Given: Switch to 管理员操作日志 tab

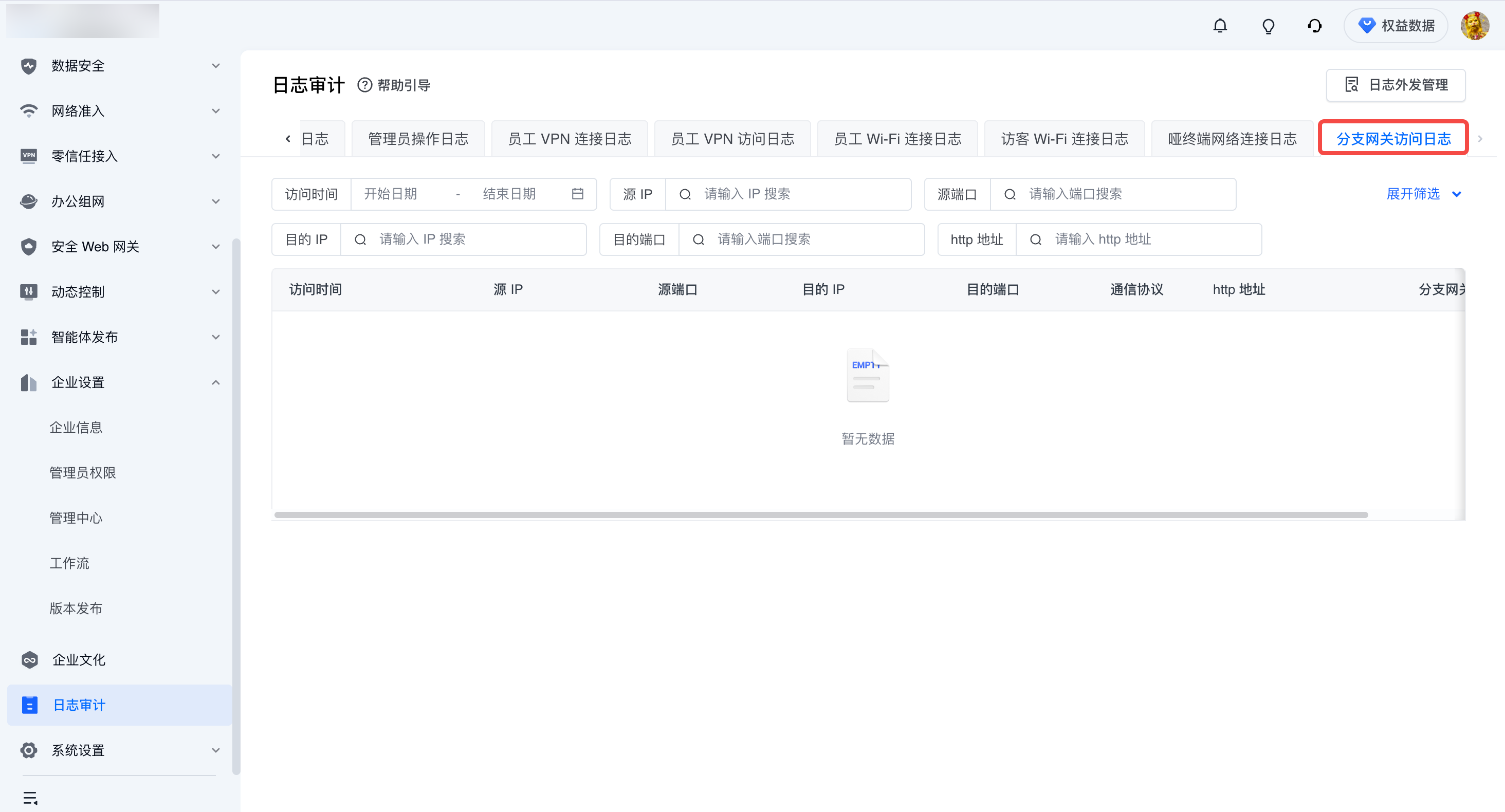Looking at the screenshot, I should pyautogui.click(x=418, y=139).
